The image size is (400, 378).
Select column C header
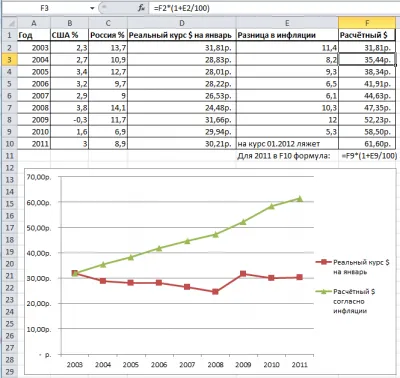[x=108, y=23]
